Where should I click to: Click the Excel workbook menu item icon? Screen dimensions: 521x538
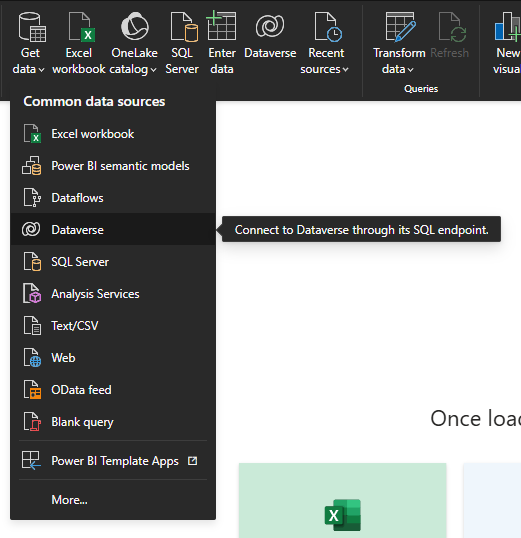point(32,133)
